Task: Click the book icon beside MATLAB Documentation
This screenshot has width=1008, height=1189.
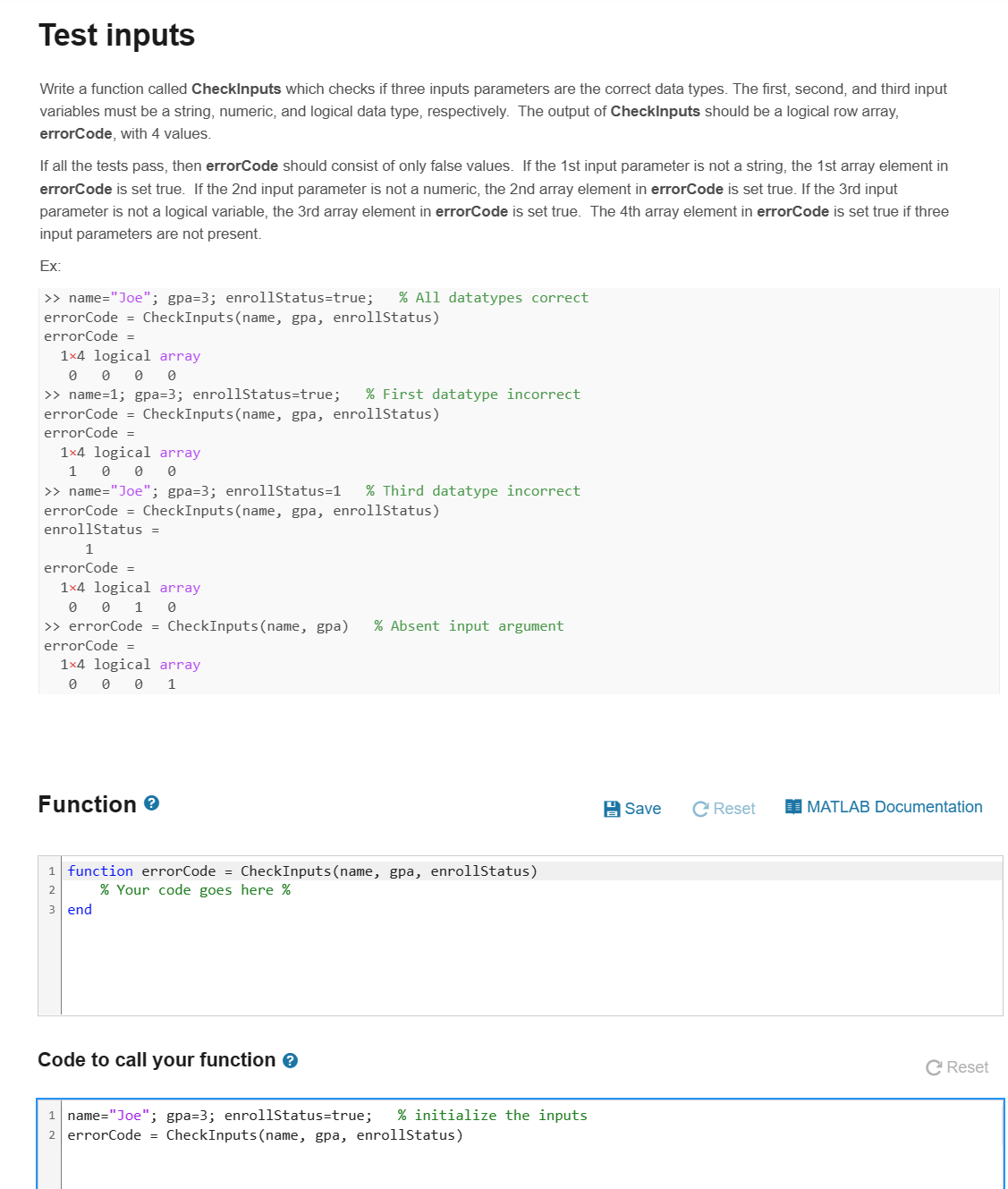Action: pos(792,805)
